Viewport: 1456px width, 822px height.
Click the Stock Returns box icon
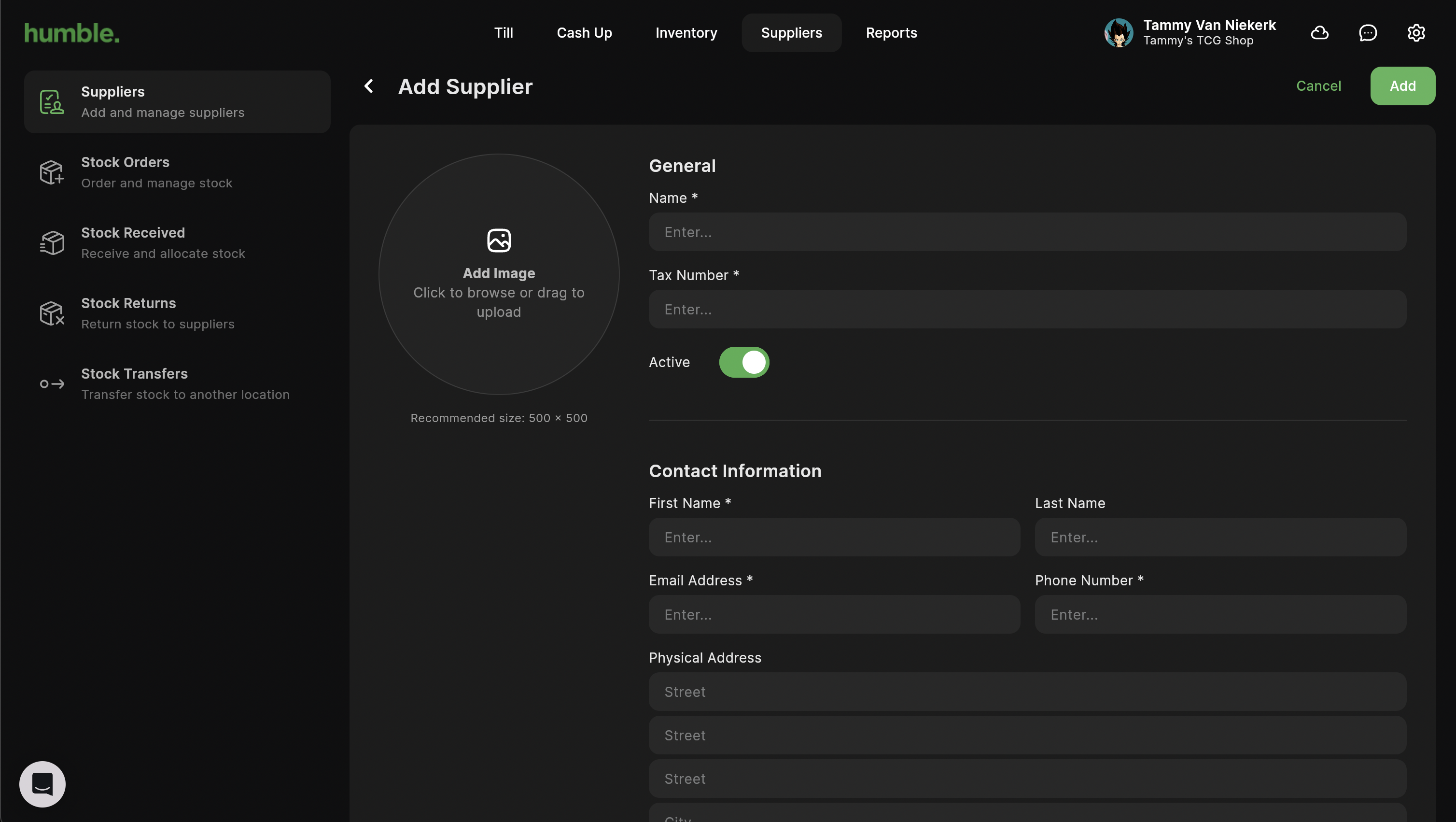[x=52, y=313]
